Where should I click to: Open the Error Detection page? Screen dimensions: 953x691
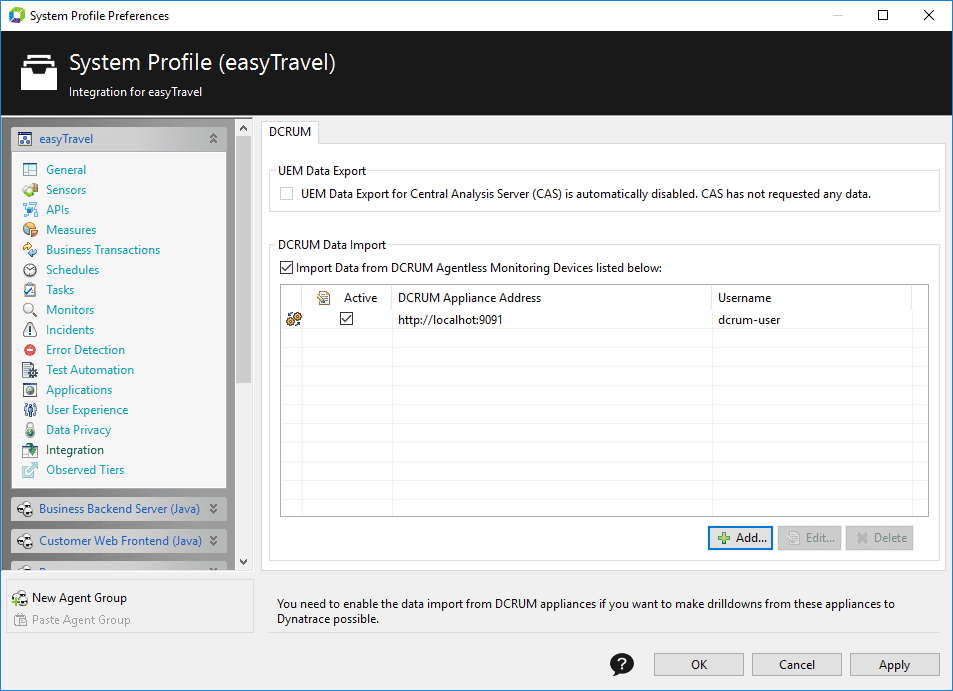pos(86,350)
